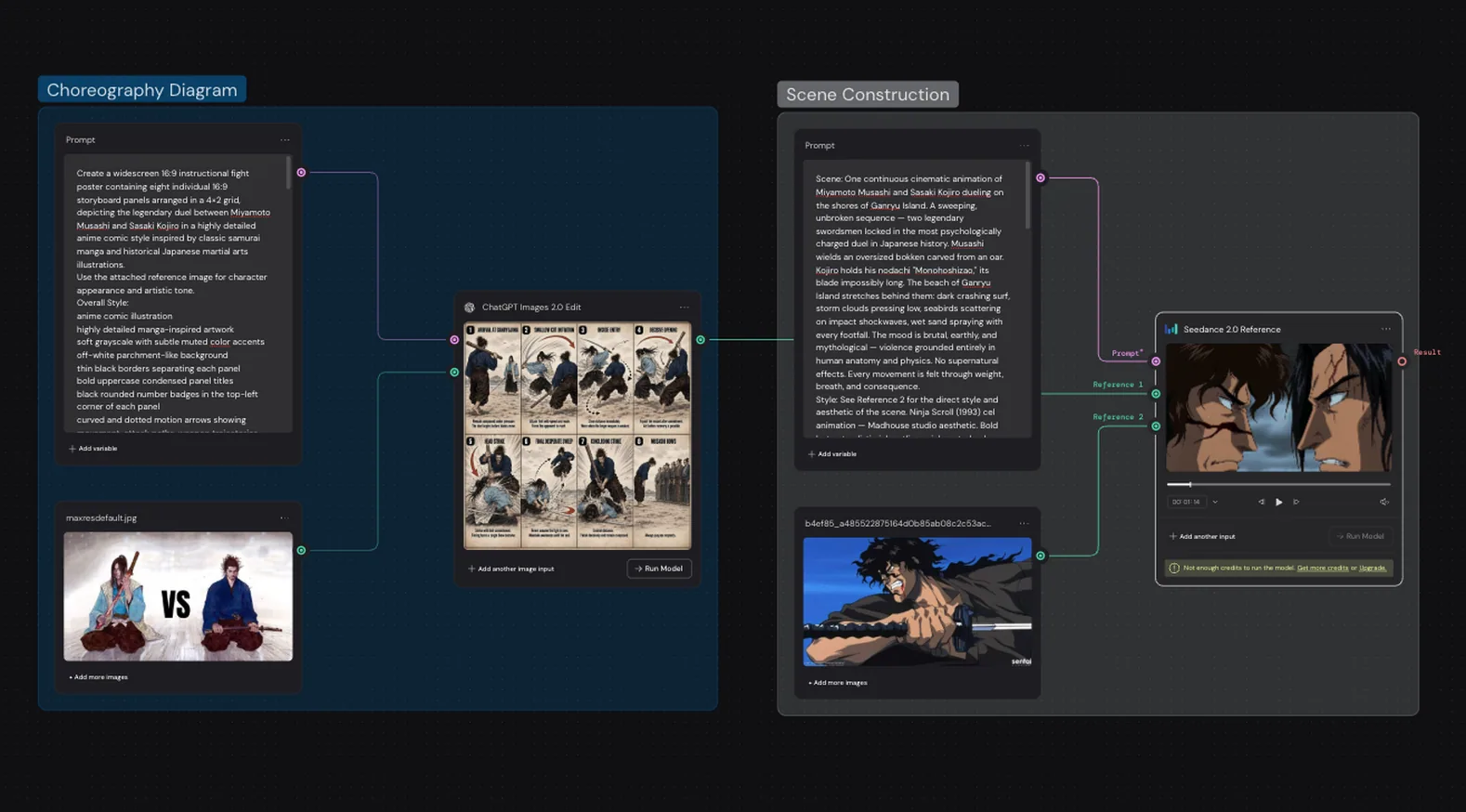Viewport: 1466px width, 812px height.
Task: Step forward one frame in Seedance video
Action: (1297, 503)
